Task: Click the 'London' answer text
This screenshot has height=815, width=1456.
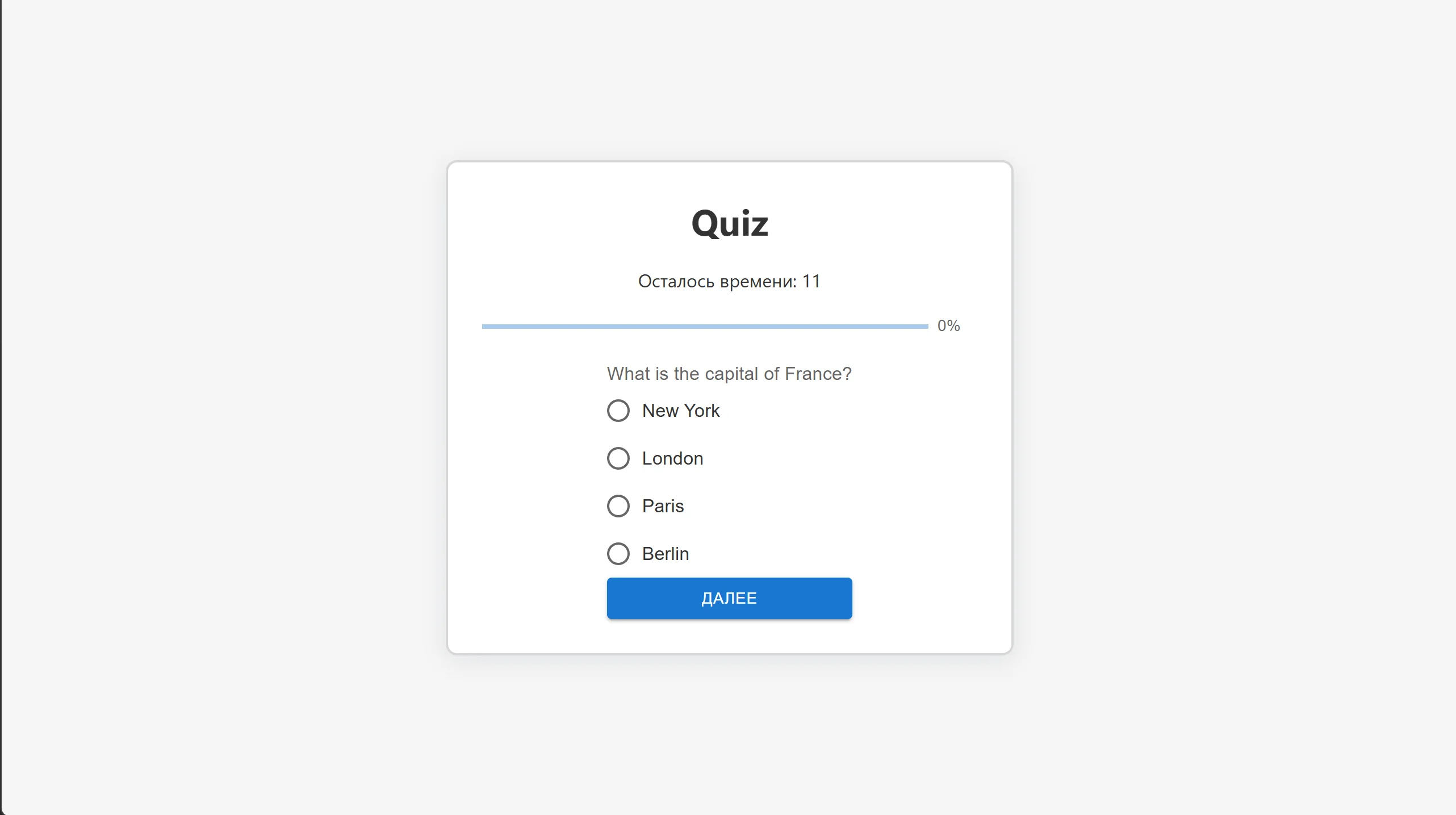Action: pos(672,458)
